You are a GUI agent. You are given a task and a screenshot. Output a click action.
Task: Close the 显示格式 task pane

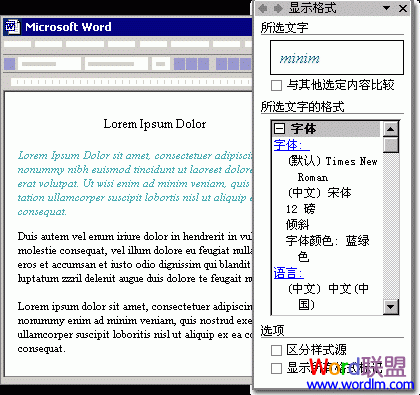[x=403, y=8]
